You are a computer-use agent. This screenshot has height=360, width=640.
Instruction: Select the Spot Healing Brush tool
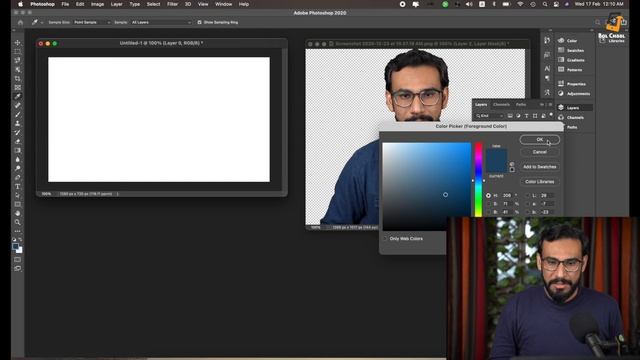point(18,105)
